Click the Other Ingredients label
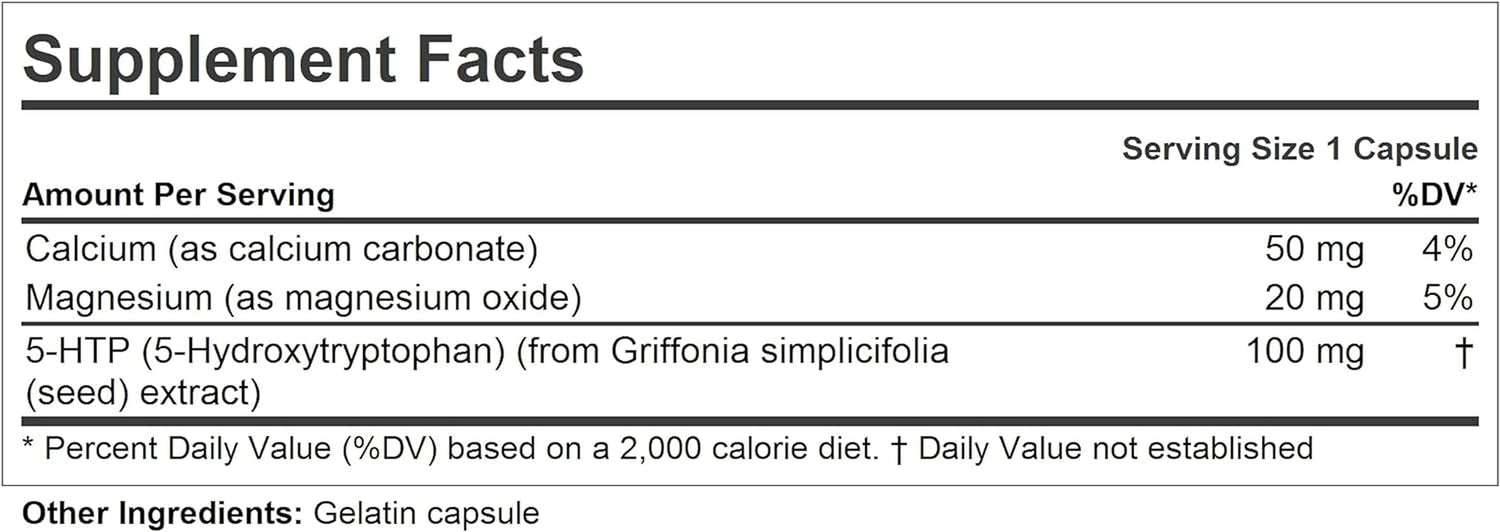 (162, 514)
